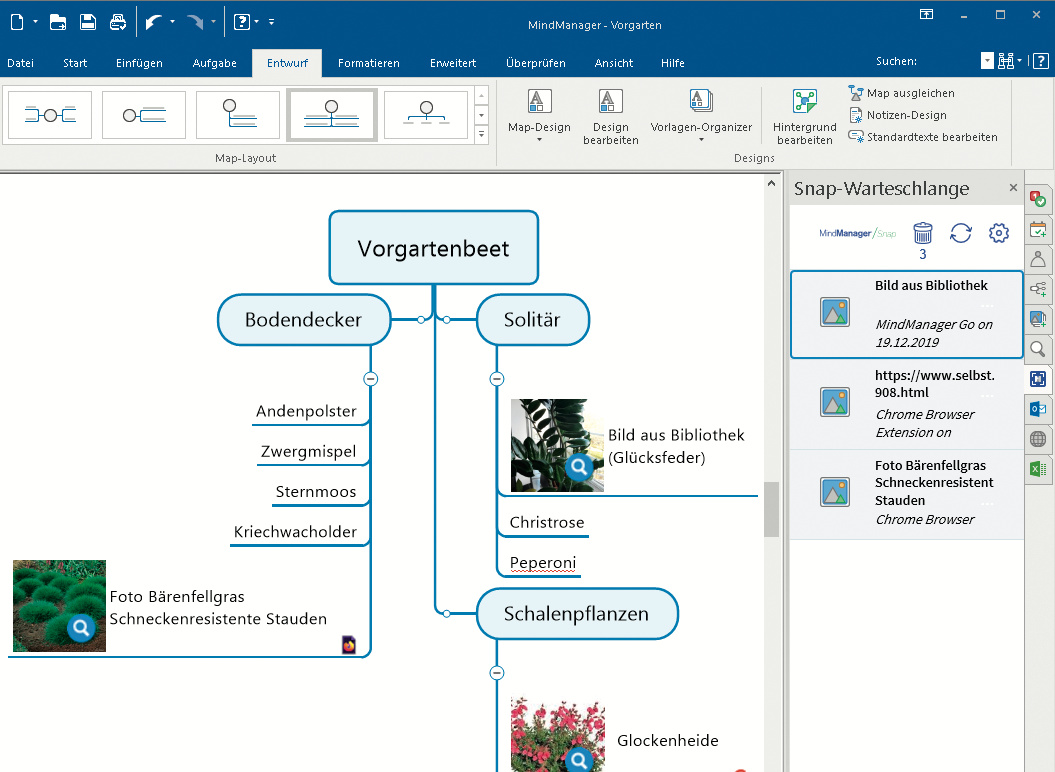Open a file with the folder icon
Screen dimensions: 1055x772
pyautogui.click(x=58, y=22)
